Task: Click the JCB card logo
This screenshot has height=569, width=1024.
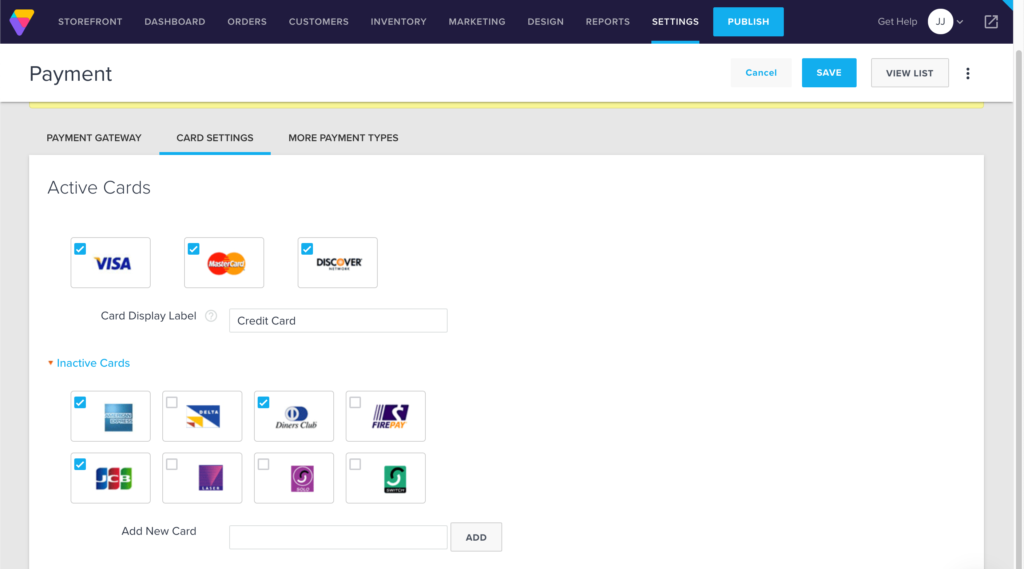Action: (114, 478)
